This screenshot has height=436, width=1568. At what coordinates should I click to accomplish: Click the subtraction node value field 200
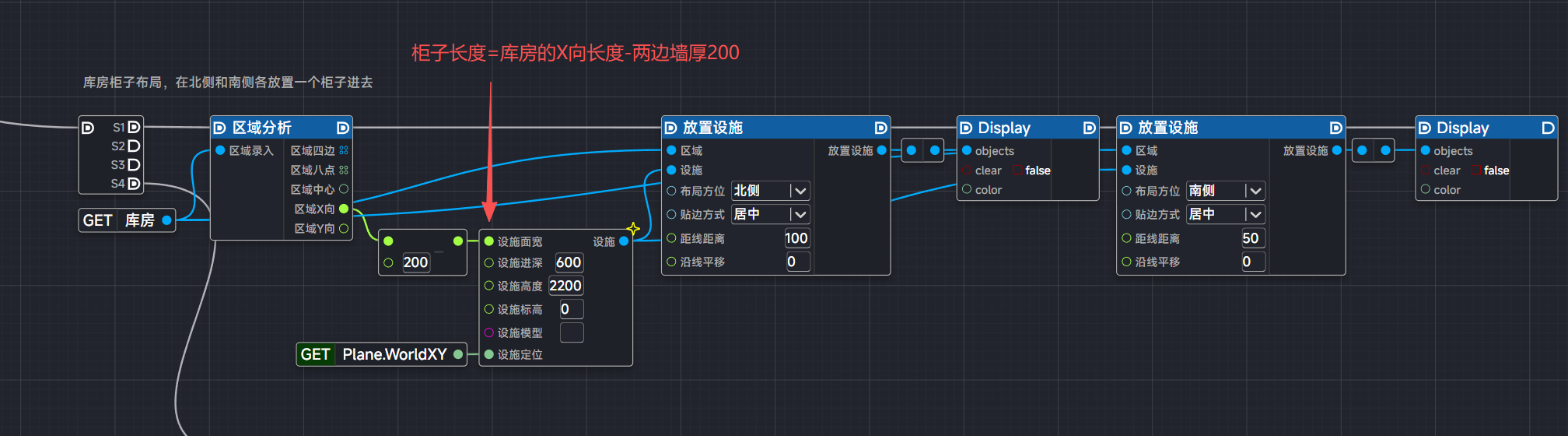[x=415, y=262]
